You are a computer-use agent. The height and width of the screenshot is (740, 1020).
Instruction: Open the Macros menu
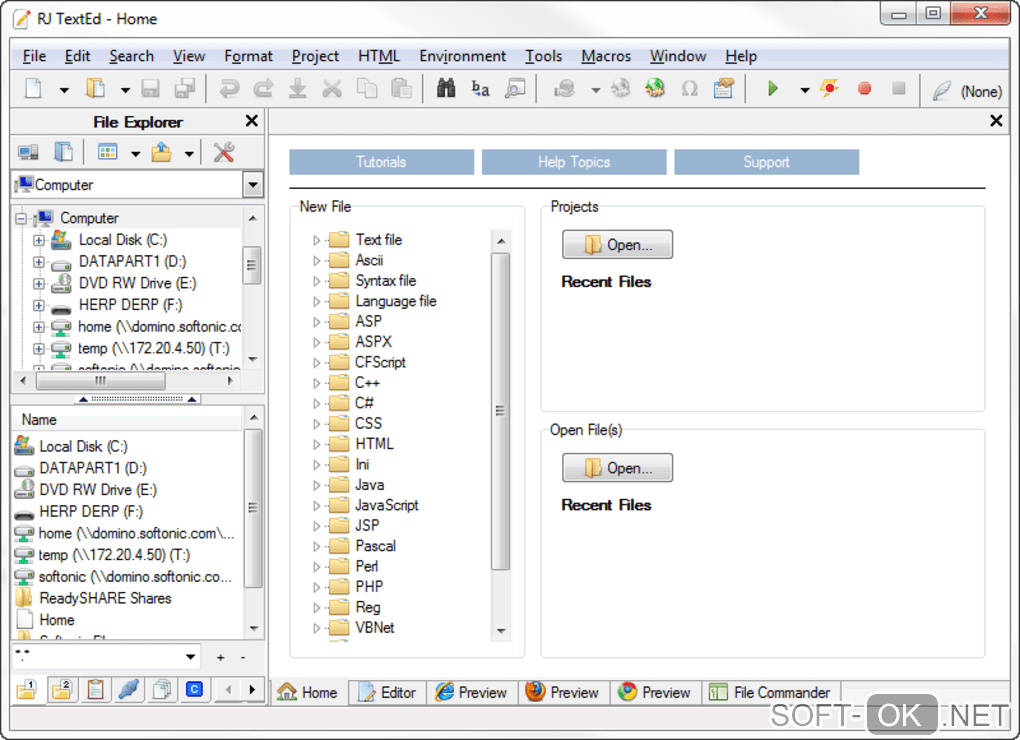606,57
